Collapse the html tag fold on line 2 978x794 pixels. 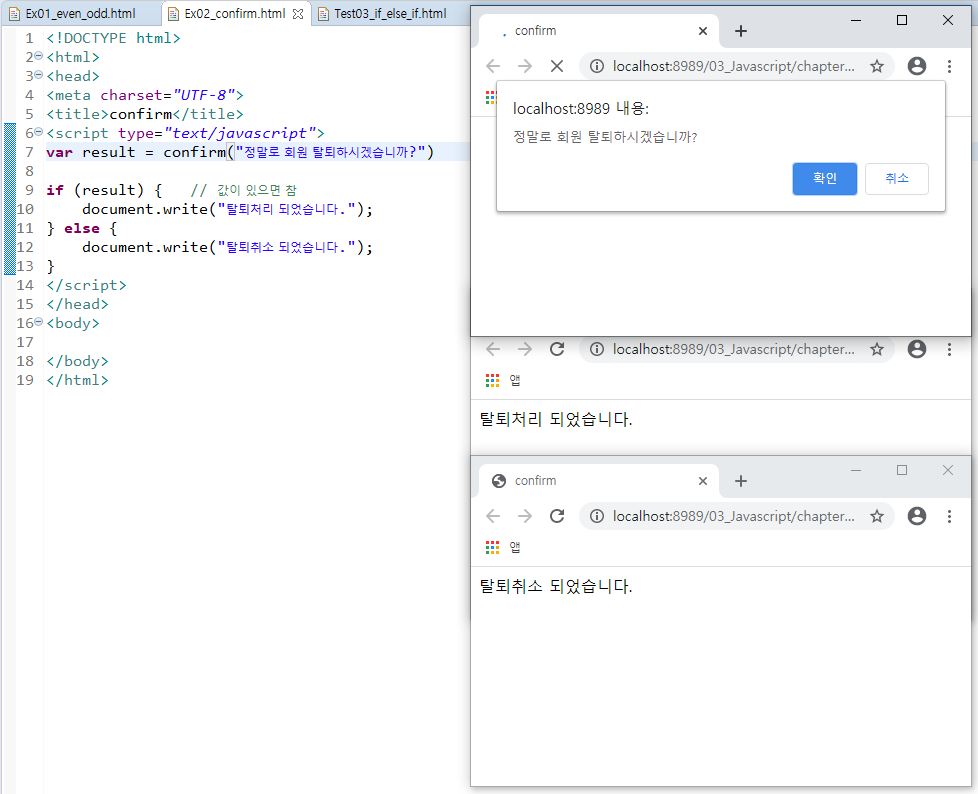[x=39, y=56]
